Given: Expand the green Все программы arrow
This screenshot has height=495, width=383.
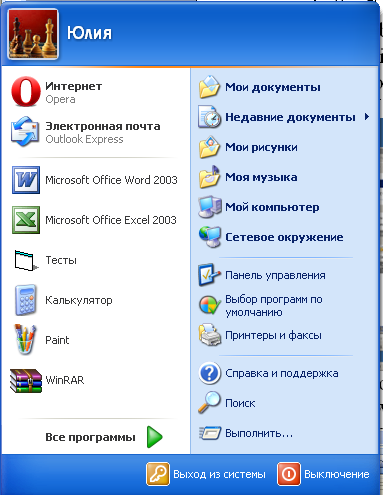Looking at the screenshot, I should pos(154,437).
